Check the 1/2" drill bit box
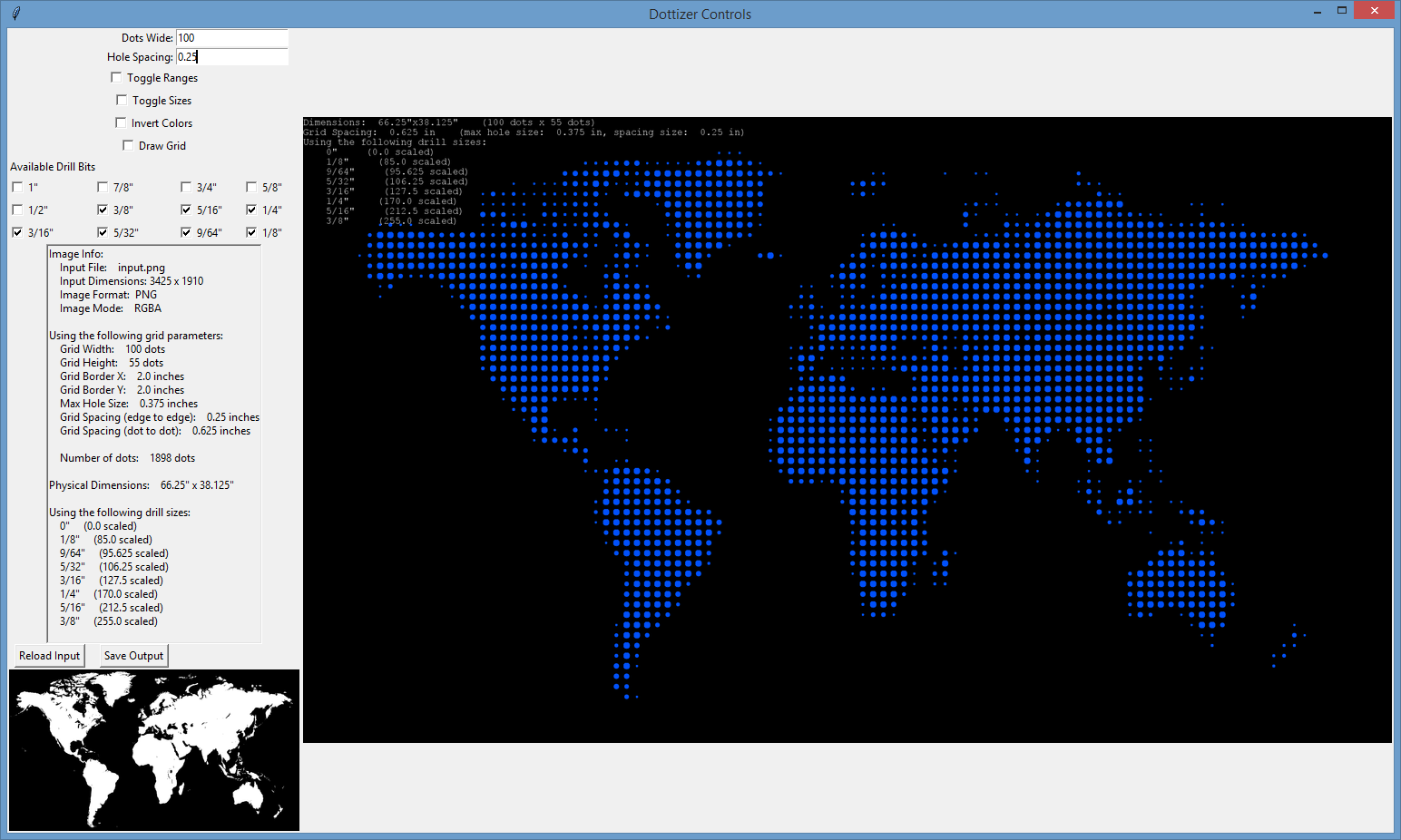The width and height of the screenshot is (1401, 840). tap(17, 210)
